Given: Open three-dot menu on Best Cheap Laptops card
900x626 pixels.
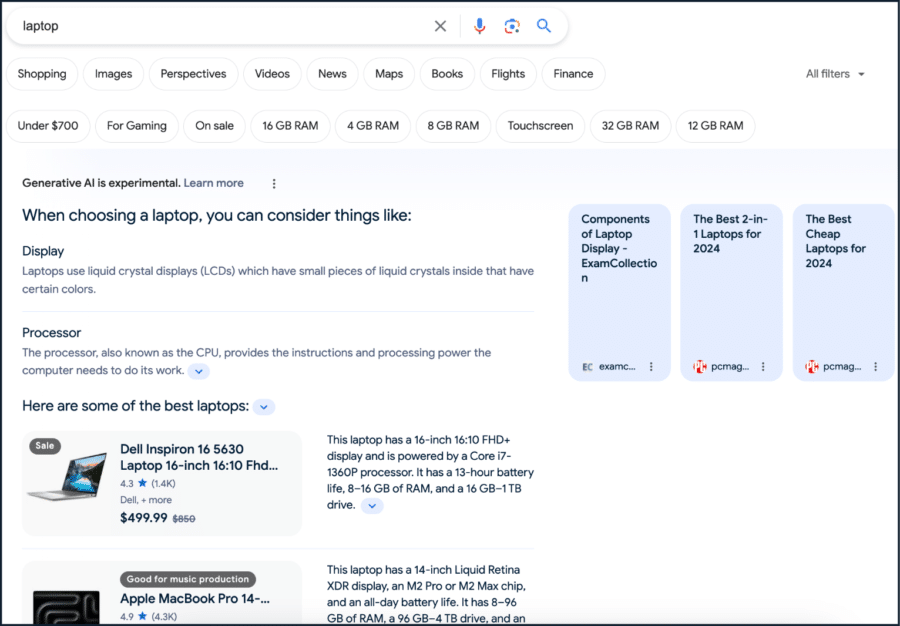Looking at the screenshot, I should (875, 367).
